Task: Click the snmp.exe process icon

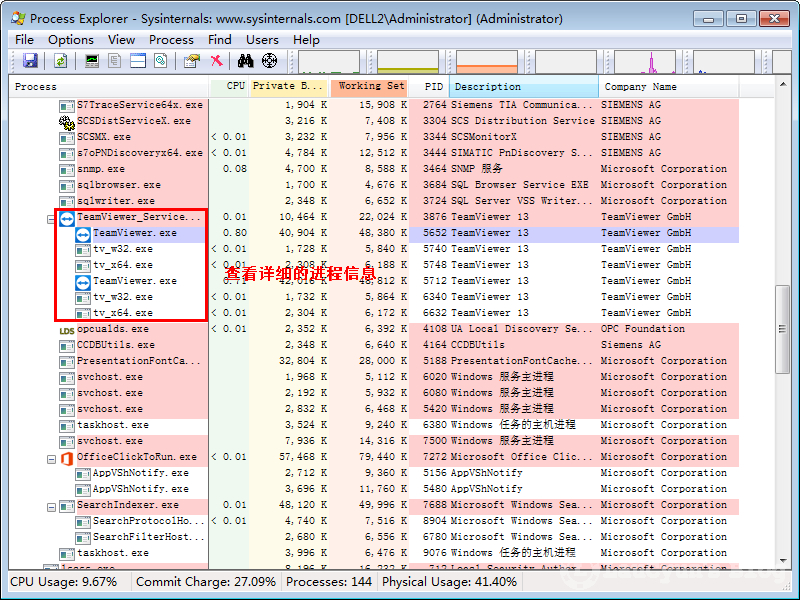Action: pos(66,170)
